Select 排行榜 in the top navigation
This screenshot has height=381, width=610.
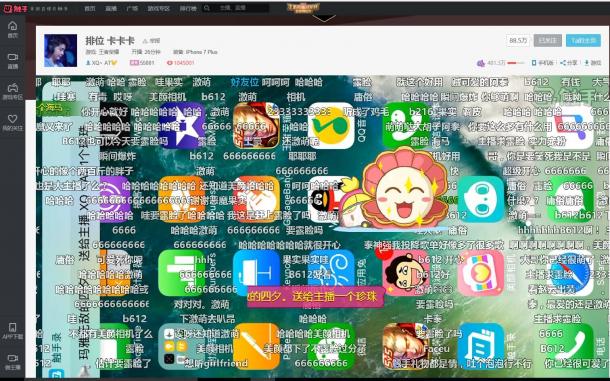(x=188, y=8)
